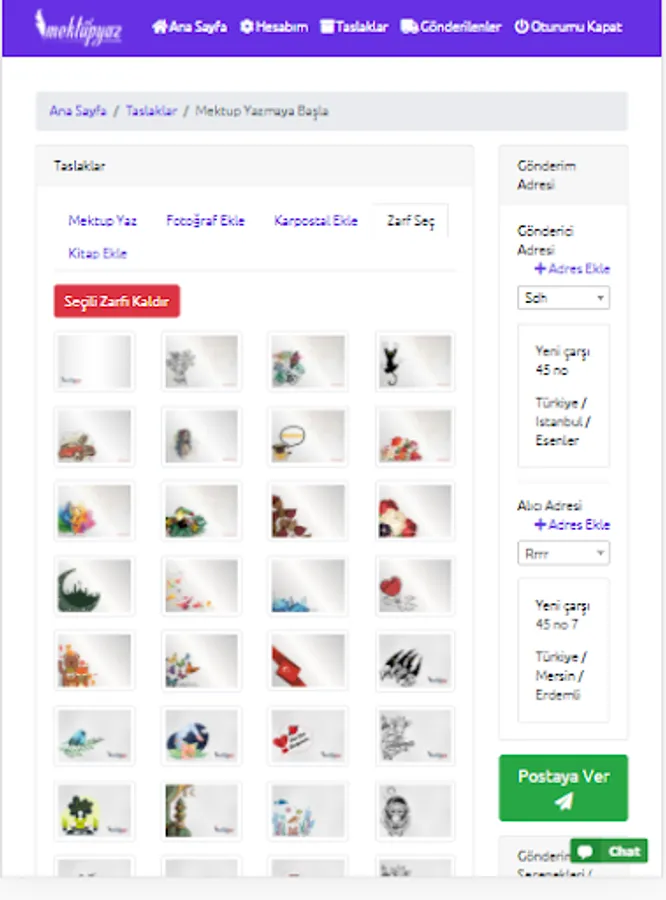This screenshot has width=666, height=900.
Task: Click Seçili Zarfı Kaldır button
Action: click(x=117, y=301)
